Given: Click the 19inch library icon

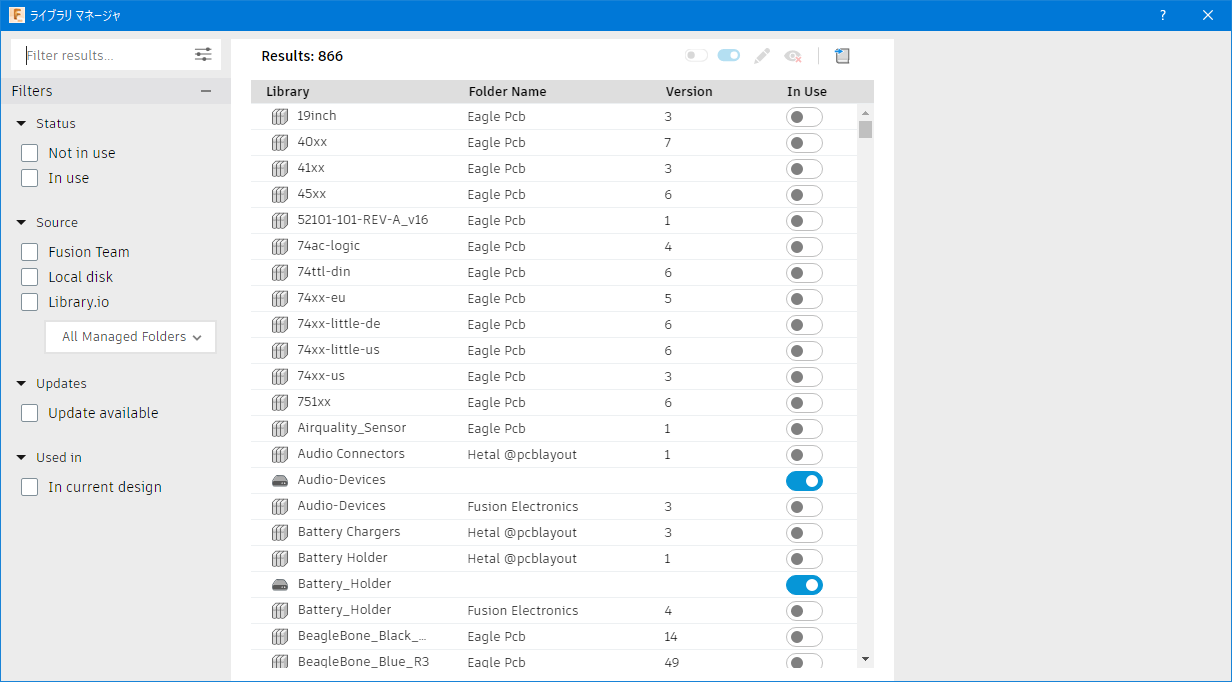Looking at the screenshot, I should tap(280, 116).
